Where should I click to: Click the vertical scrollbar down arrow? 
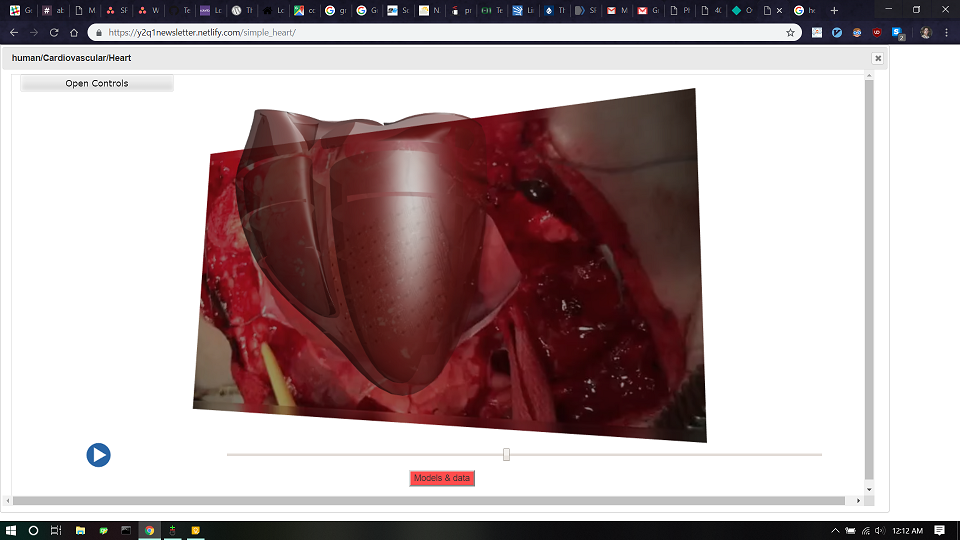(x=869, y=489)
